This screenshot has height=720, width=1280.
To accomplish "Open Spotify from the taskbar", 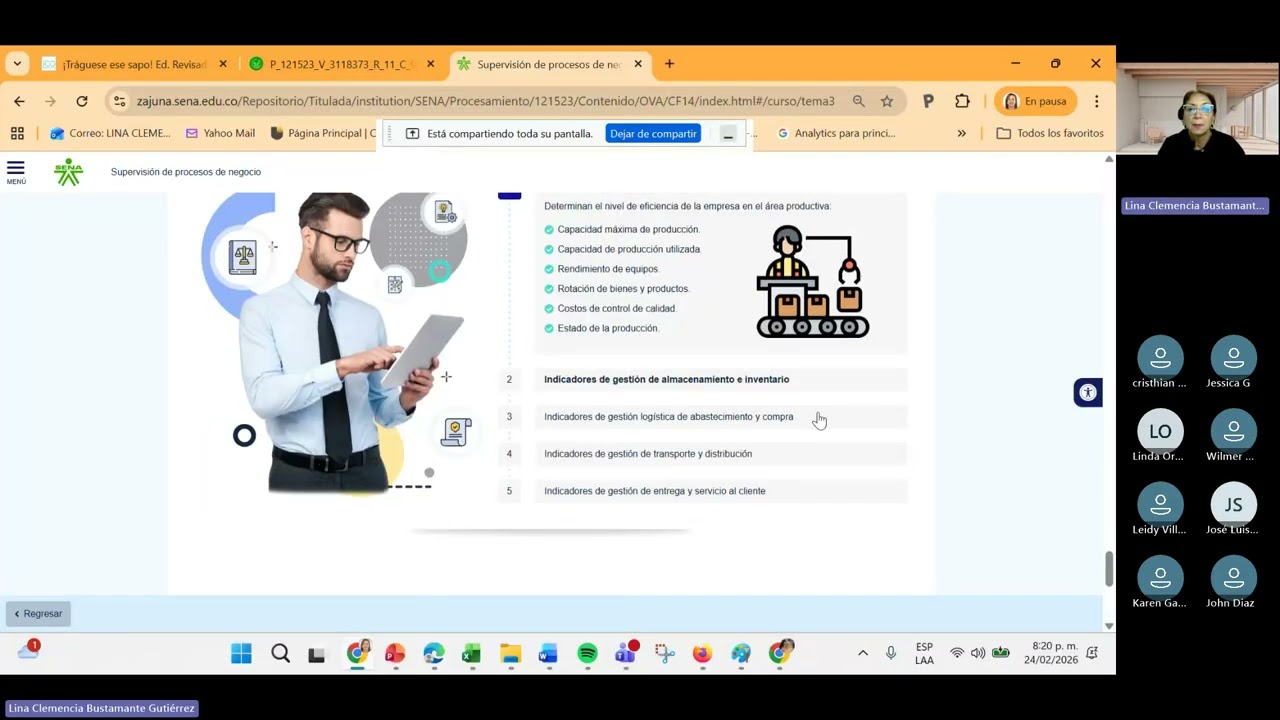I will click(x=587, y=654).
